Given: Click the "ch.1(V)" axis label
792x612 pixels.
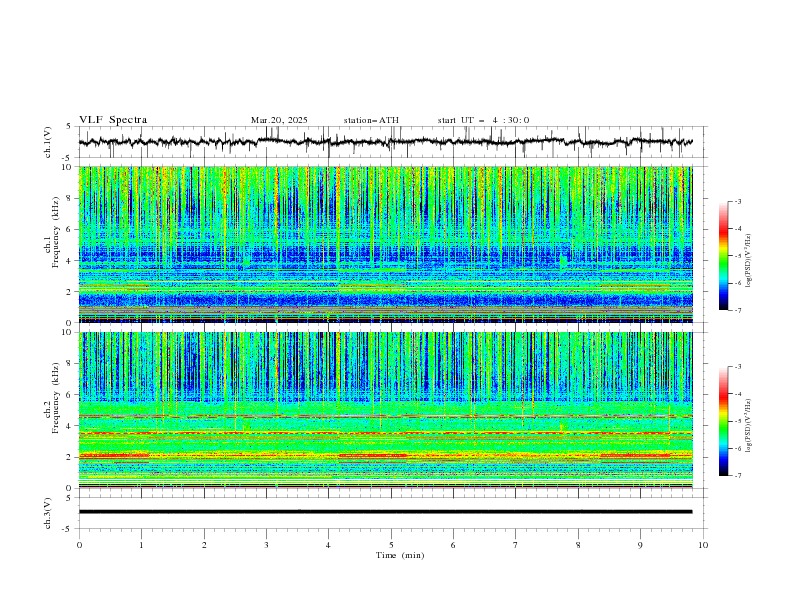Looking at the screenshot, I should [48, 142].
